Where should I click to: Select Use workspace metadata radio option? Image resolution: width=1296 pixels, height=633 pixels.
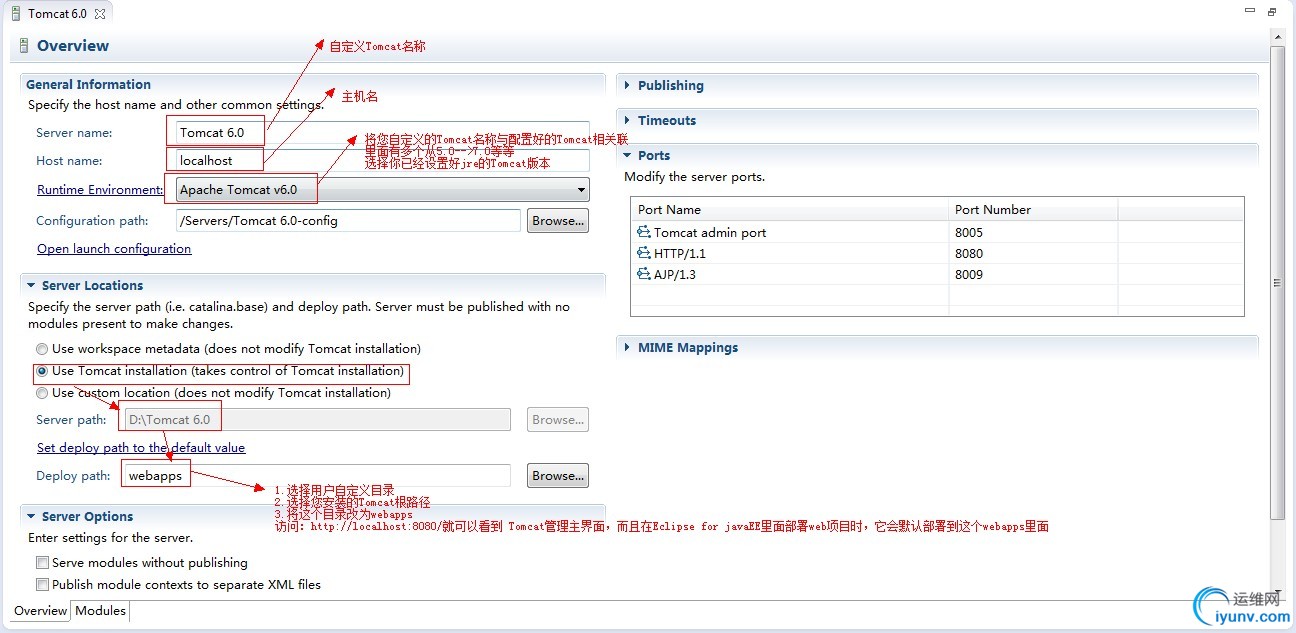coord(42,349)
